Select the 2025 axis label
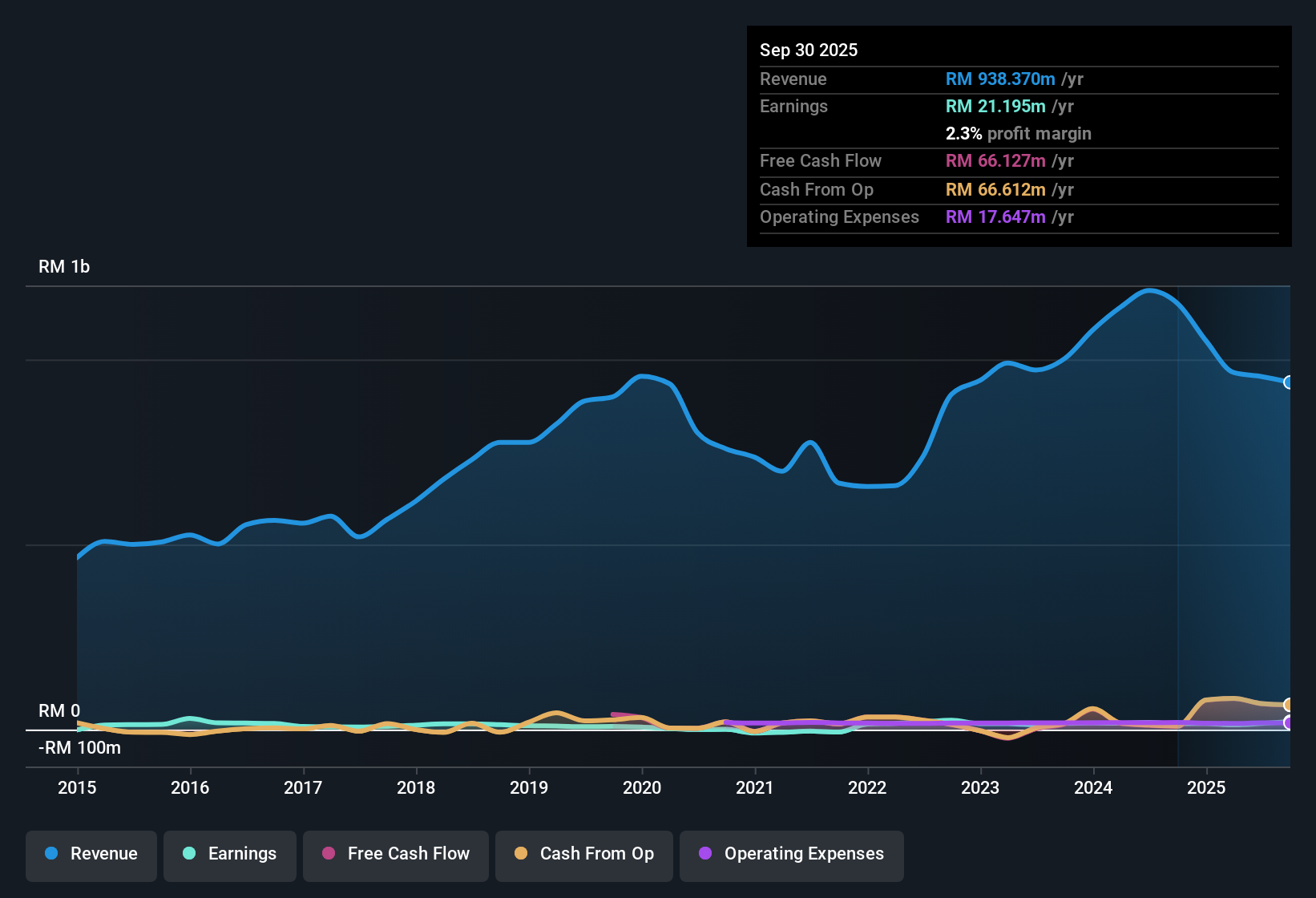This screenshot has width=1316, height=898. pyautogui.click(x=1207, y=788)
